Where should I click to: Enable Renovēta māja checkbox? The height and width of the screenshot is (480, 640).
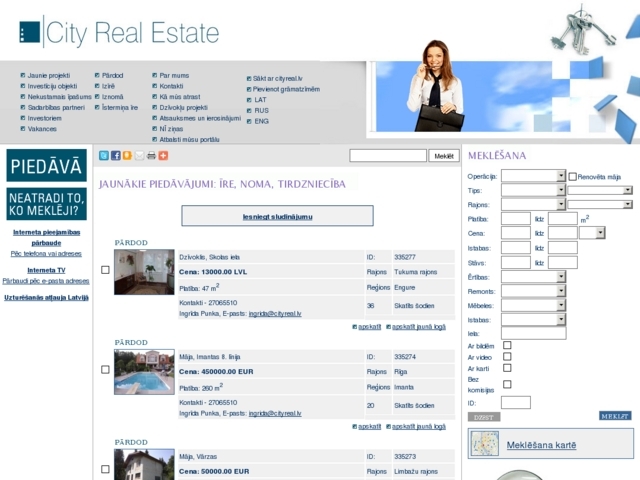click(x=573, y=177)
